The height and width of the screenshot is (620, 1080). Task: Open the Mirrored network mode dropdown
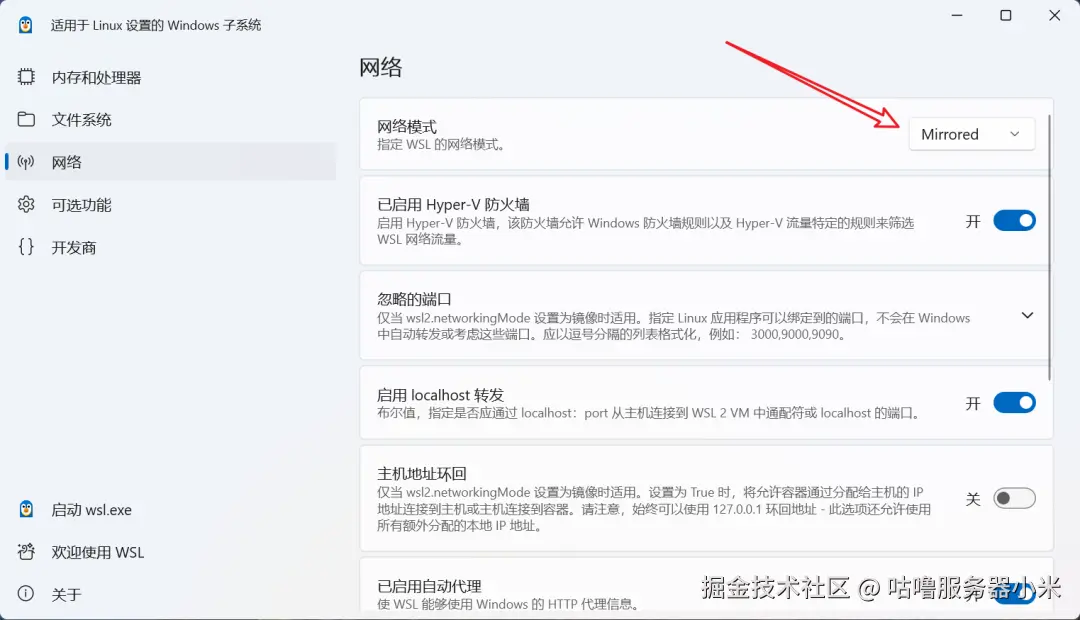click(971, 134)
